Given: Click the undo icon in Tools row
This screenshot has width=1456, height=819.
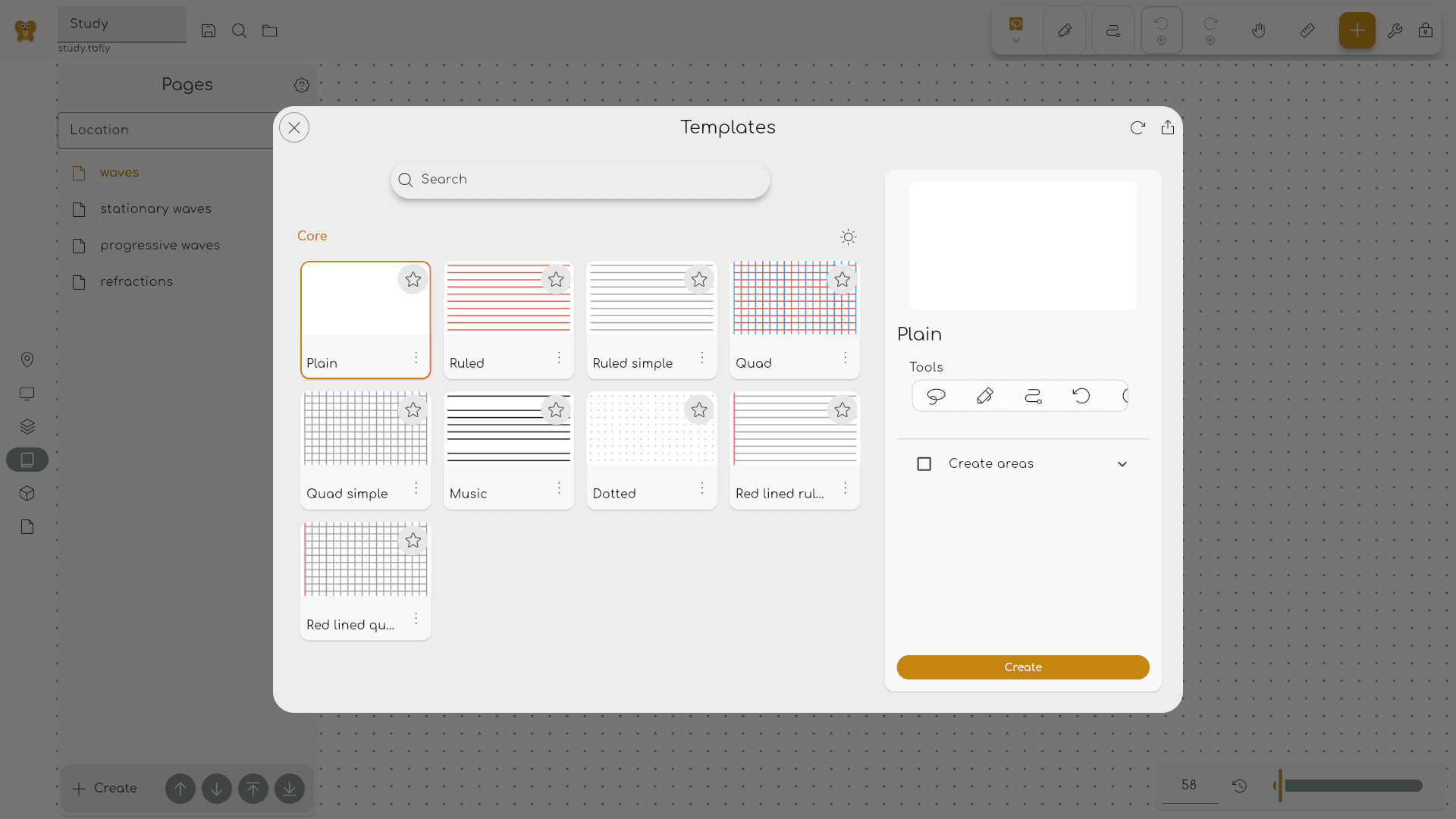Looking at the screenshot, I should (x=1081, y=396).
